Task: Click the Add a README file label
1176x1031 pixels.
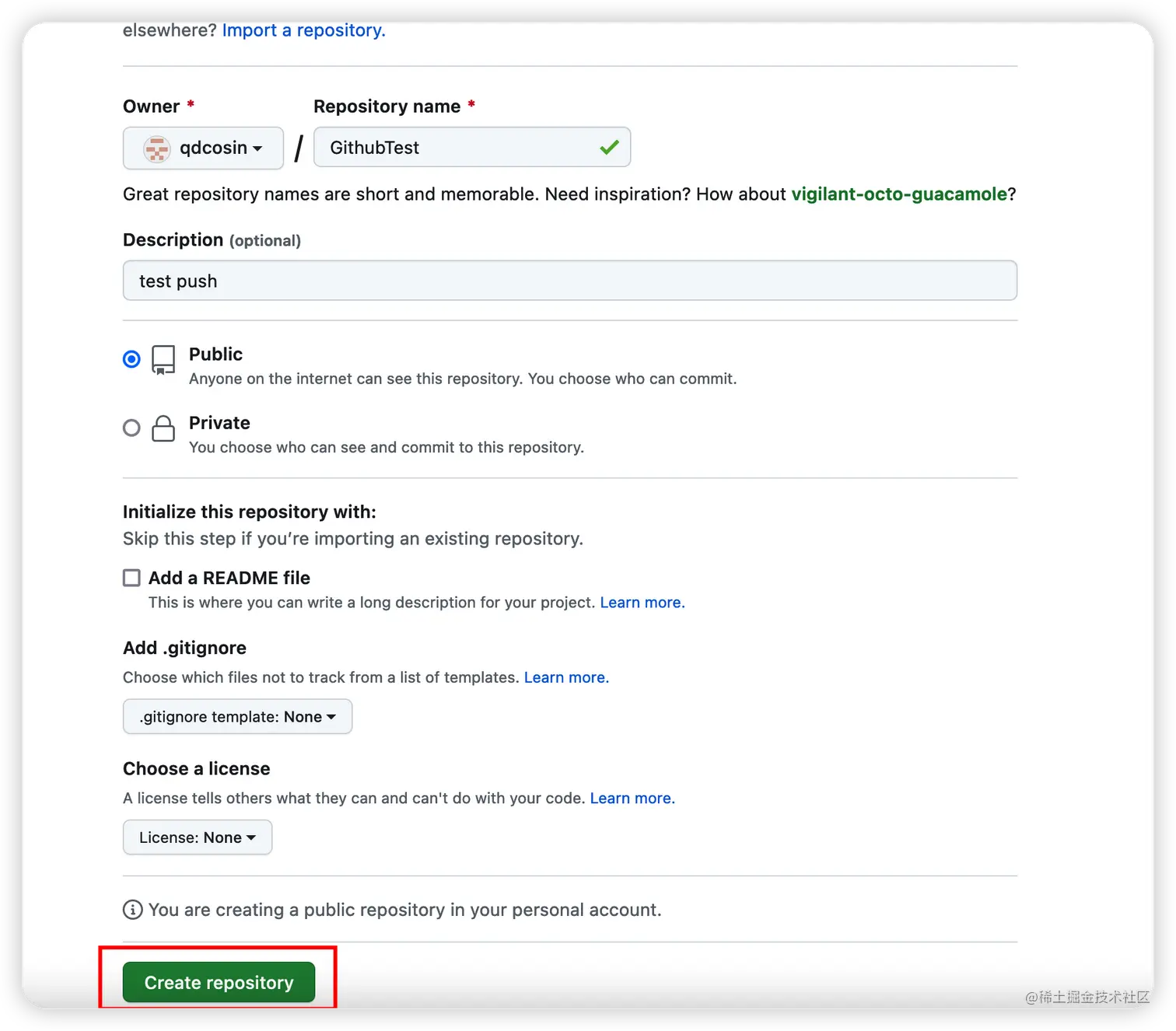Action: click(229, 578)
